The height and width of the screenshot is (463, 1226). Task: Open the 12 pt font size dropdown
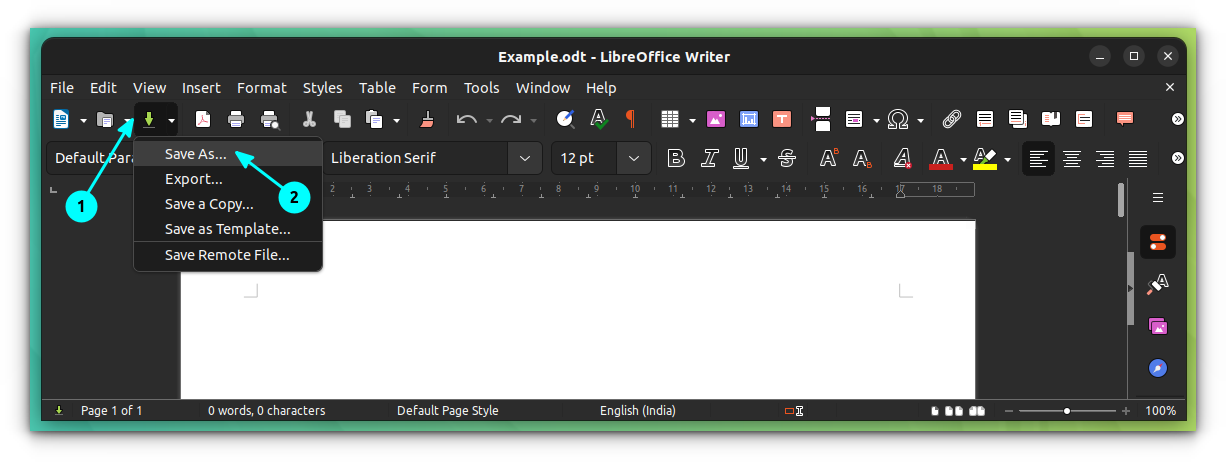click(634, 158)
